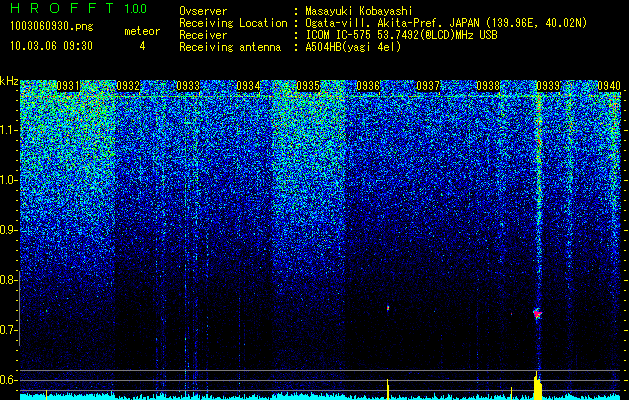Click the 0.6 frequency axis label
The height and width of the screenshot is (400, 629).
pyautogui.click(x=9, y=380)
